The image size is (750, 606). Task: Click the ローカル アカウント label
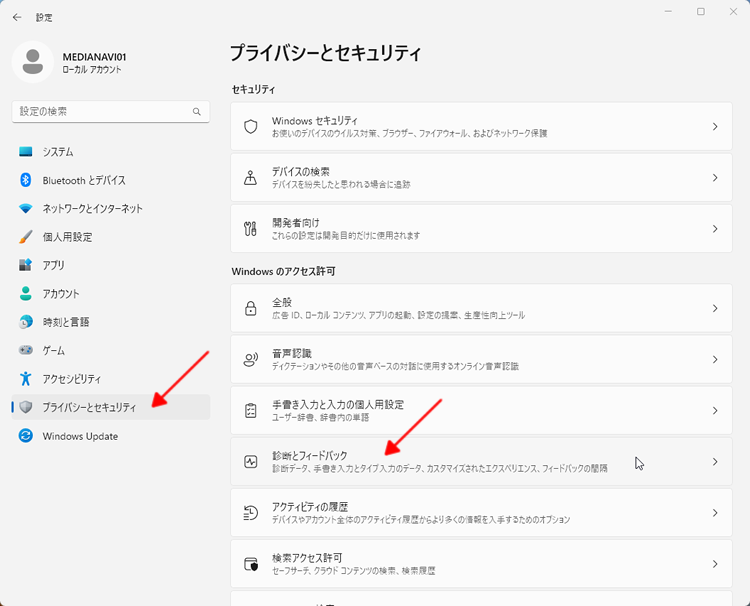pos(92,70)
